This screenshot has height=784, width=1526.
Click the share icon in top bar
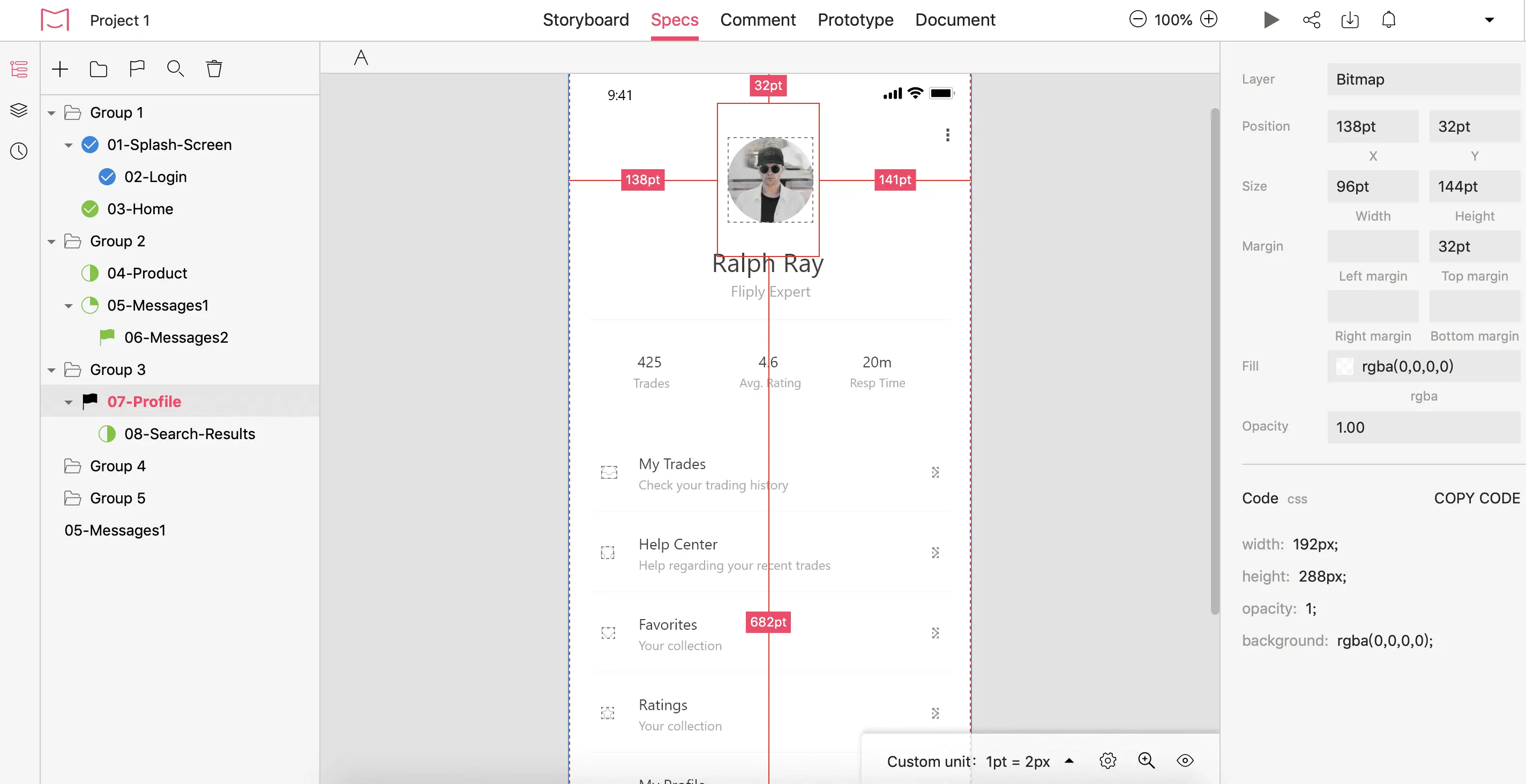click(x=1312, y=20)
